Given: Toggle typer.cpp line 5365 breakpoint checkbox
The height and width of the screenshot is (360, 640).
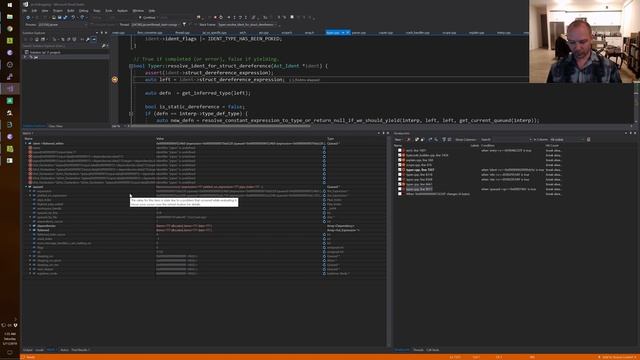Looking at the screenshot, I should (x=400, y=170).
